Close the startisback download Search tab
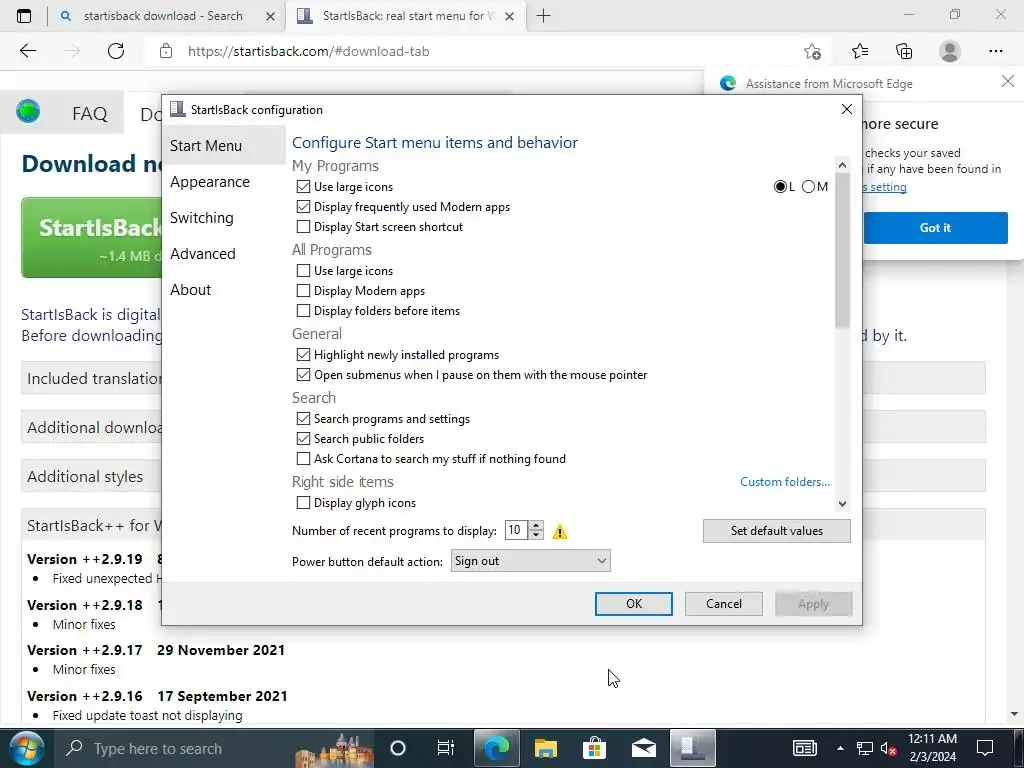This screenshot has width=1024, height=768. pos(270,16)
